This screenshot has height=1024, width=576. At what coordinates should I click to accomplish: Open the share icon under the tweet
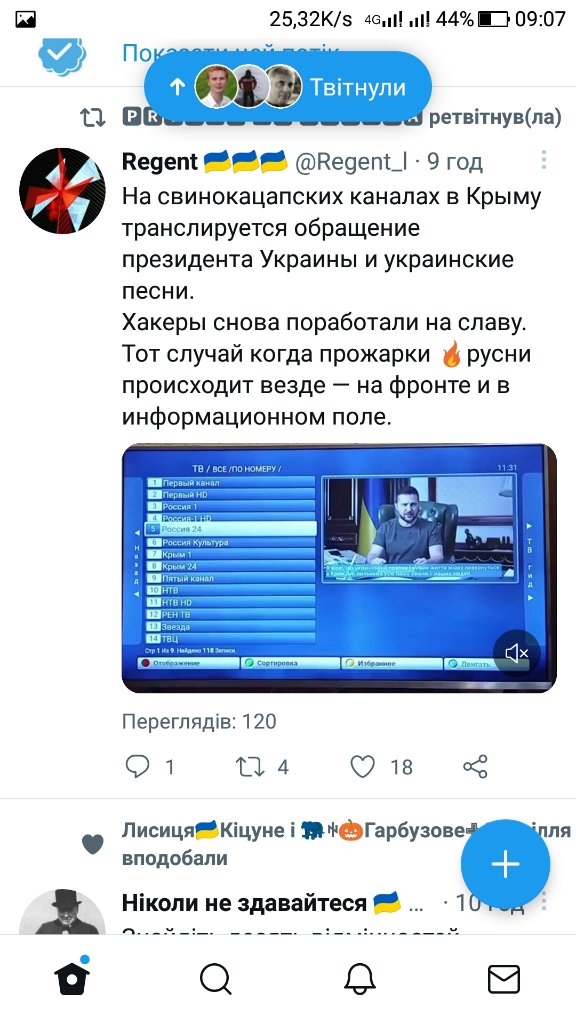475,766
